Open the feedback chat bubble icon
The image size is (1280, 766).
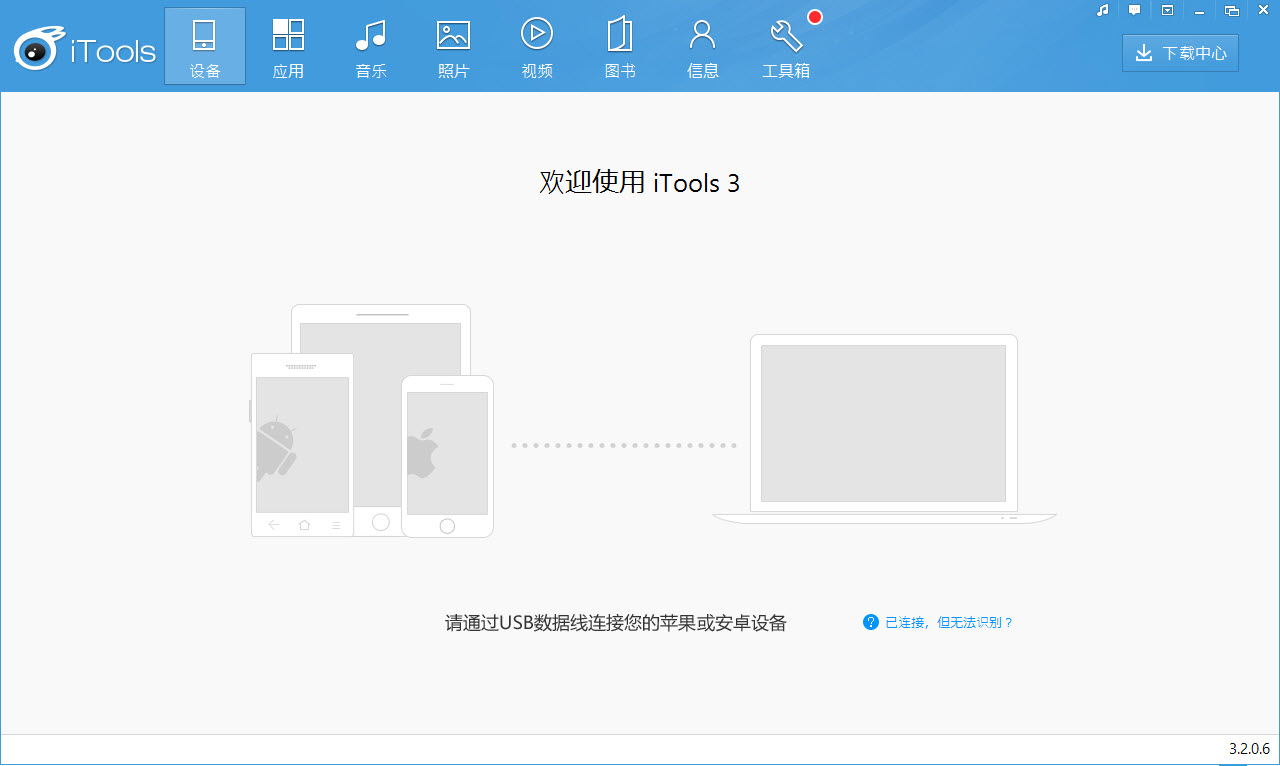[1134, 10]
